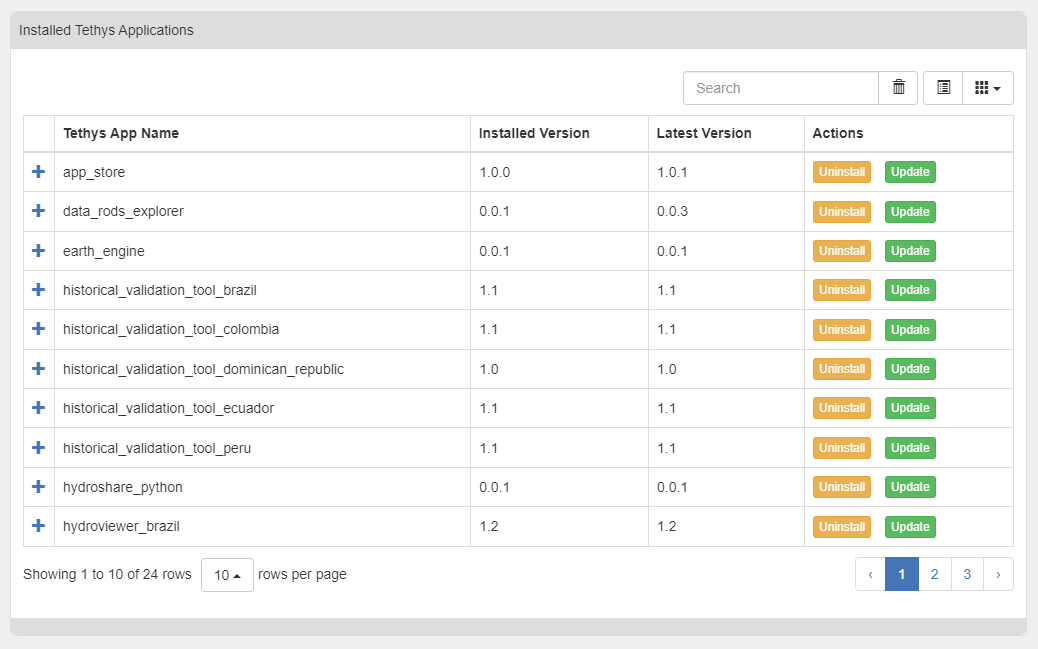Expand historical_validation_tool_brazil row details

point(38,289)
